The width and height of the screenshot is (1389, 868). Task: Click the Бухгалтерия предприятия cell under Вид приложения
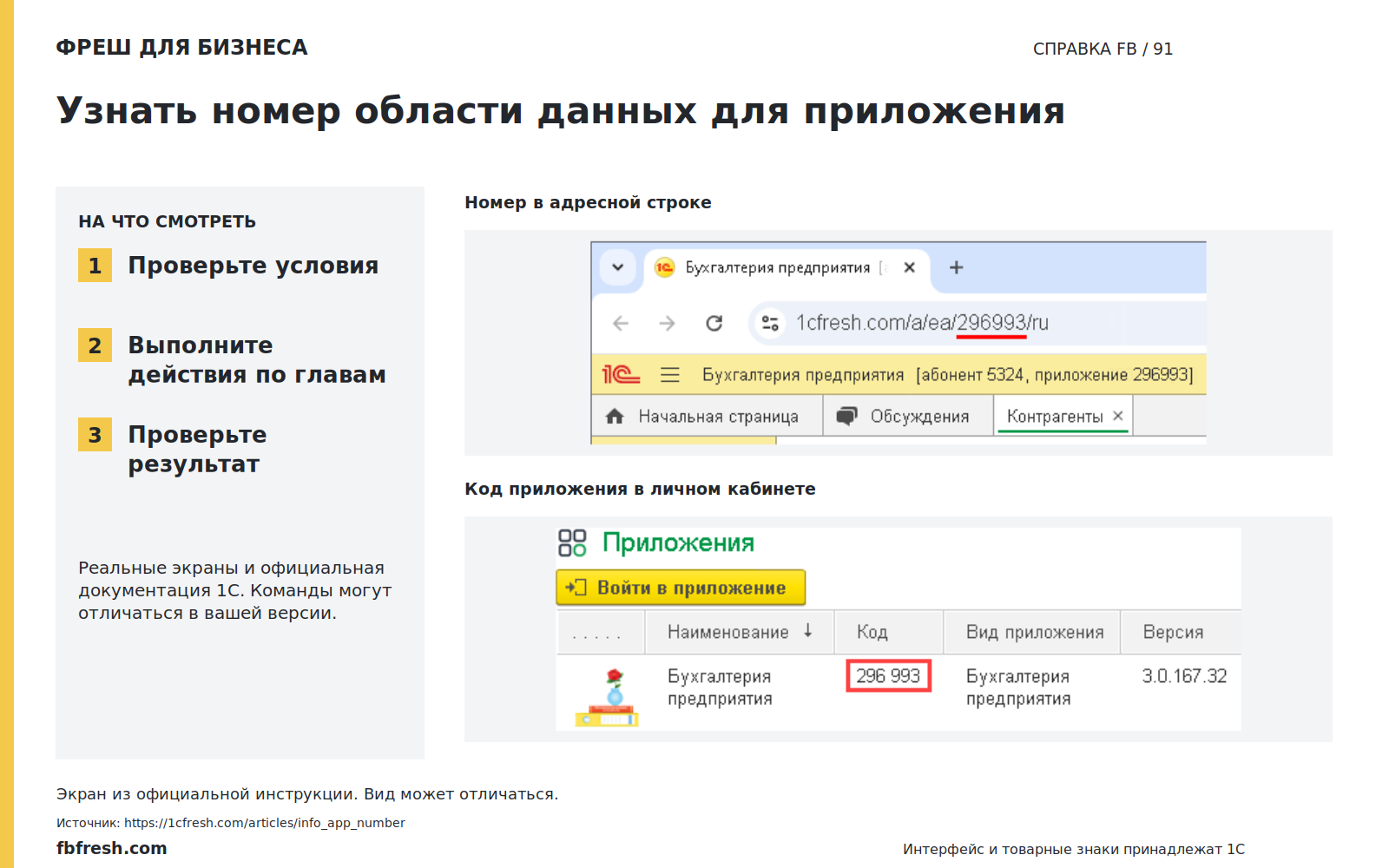[x=1018, y=687]
